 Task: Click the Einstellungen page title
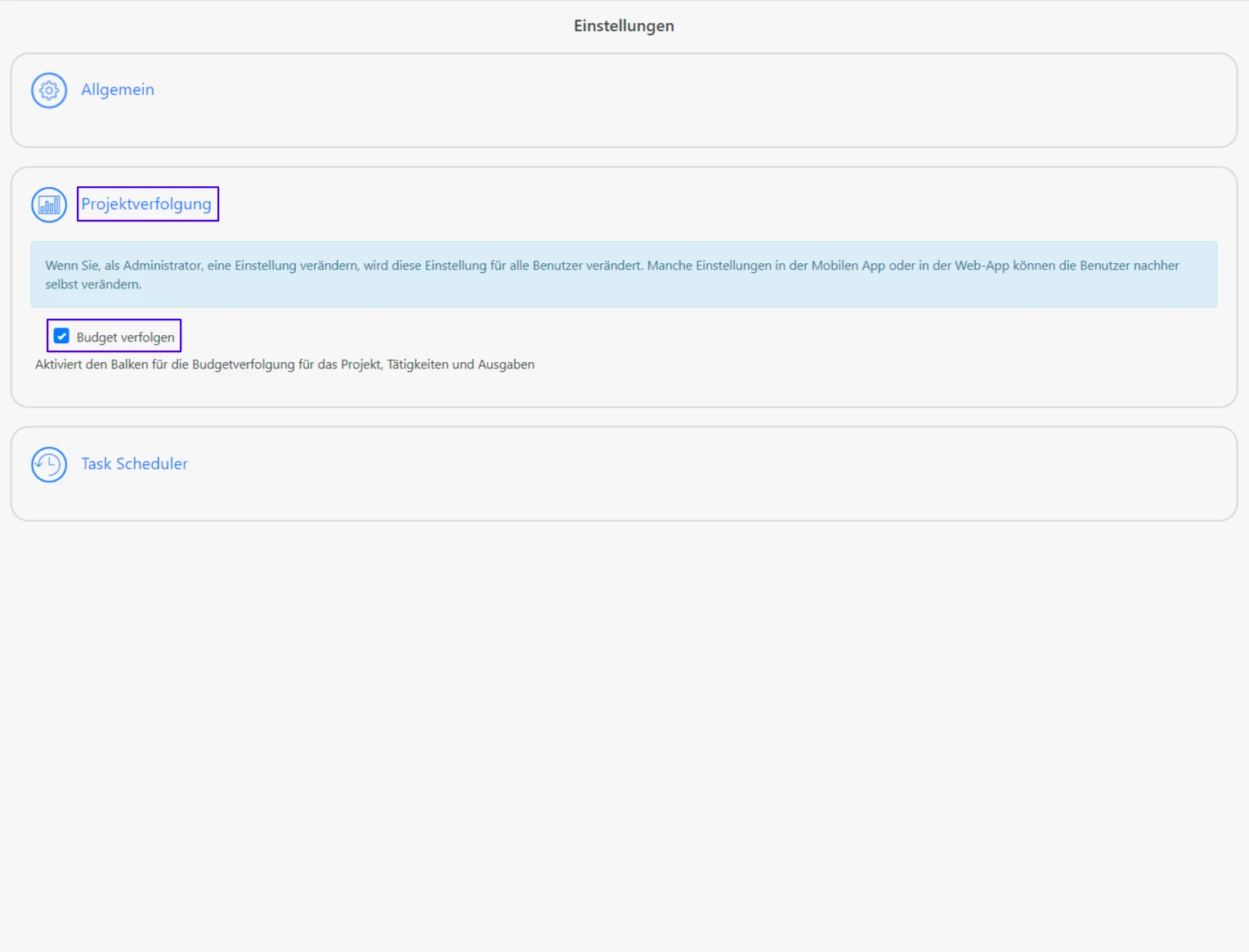pos(624,26)
